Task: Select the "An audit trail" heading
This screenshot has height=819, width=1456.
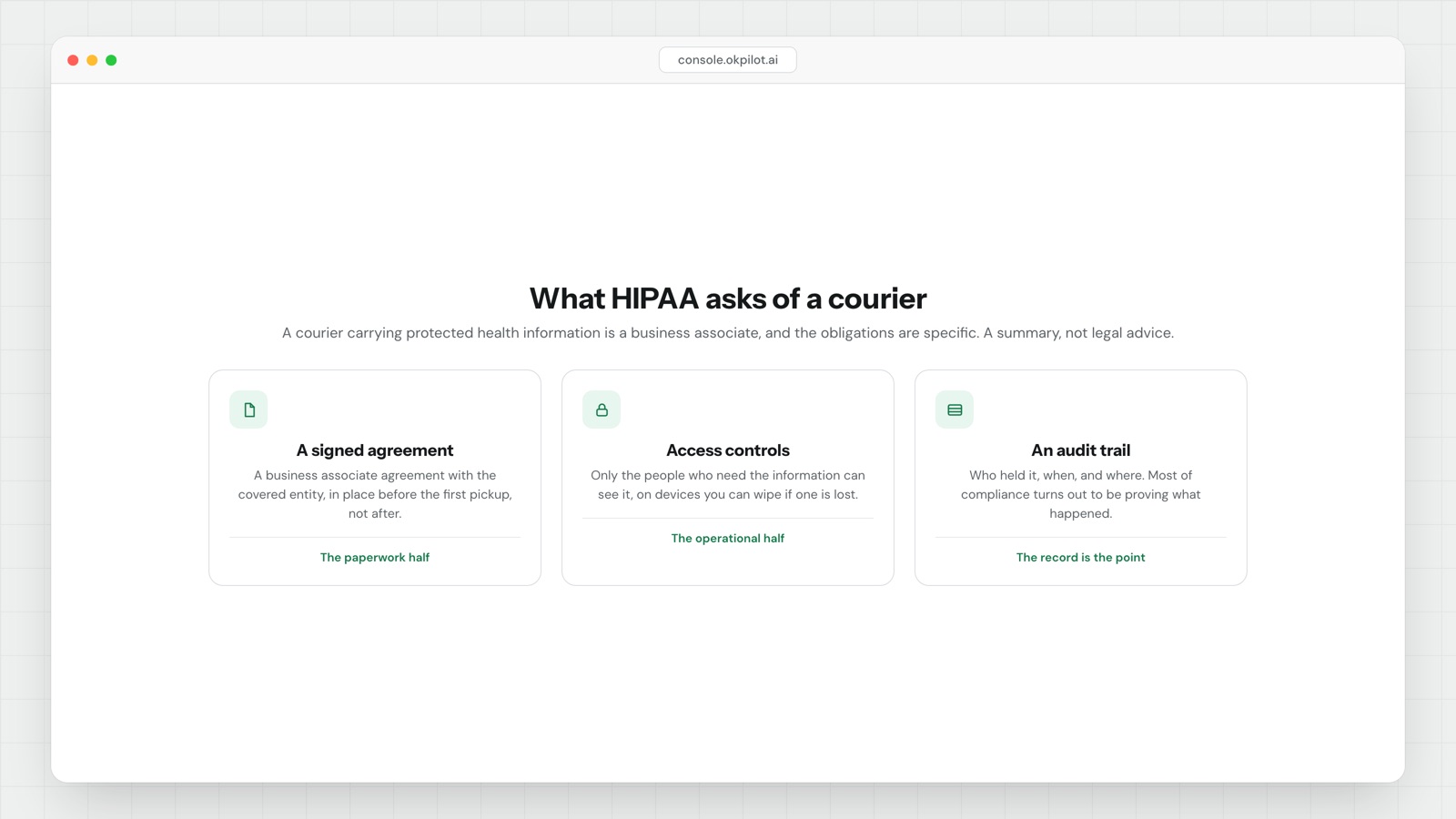Action: [x=1081, y=450]
